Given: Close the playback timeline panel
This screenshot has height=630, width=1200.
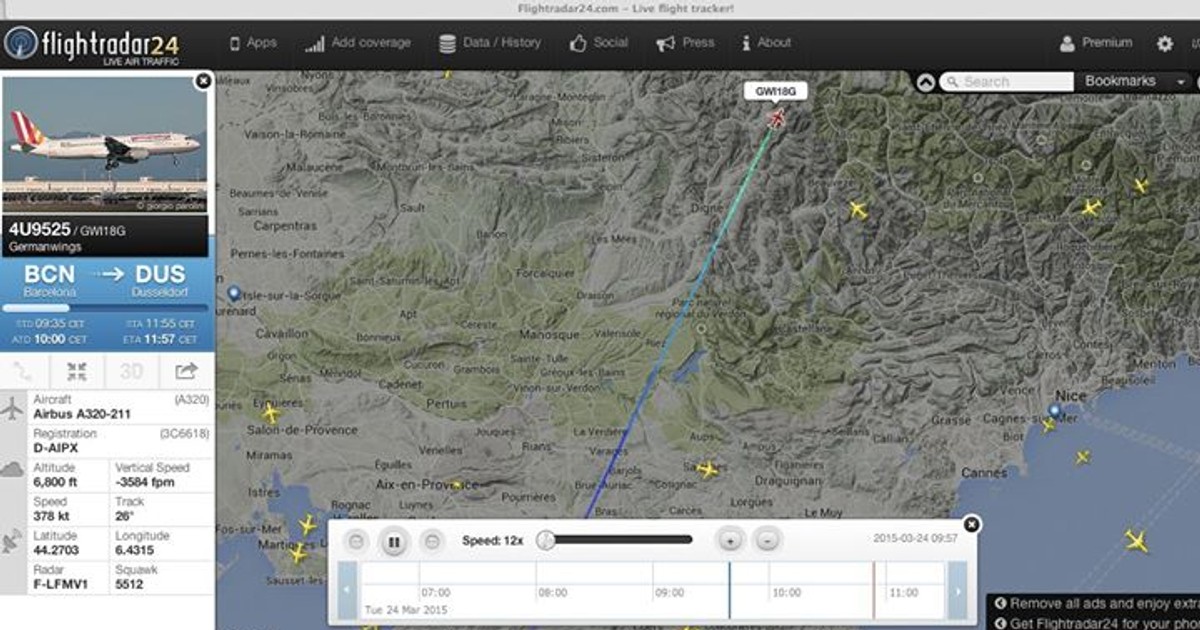Looking at the screenshot, I should pos(972,525).
